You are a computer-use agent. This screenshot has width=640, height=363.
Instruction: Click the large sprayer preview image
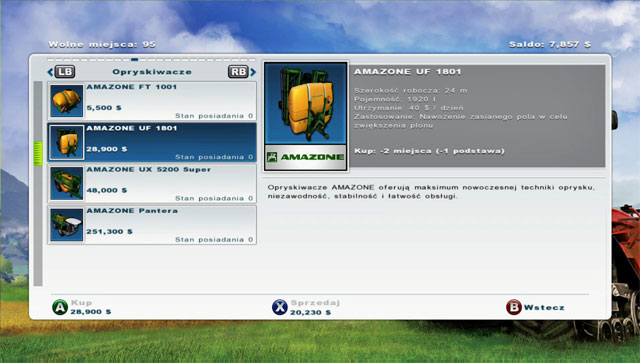pos(306,103)
